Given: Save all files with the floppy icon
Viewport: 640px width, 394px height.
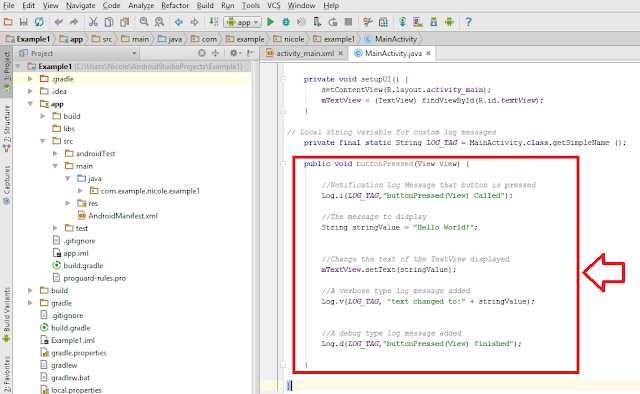Looking at the screenshot, I should point(24,22).
